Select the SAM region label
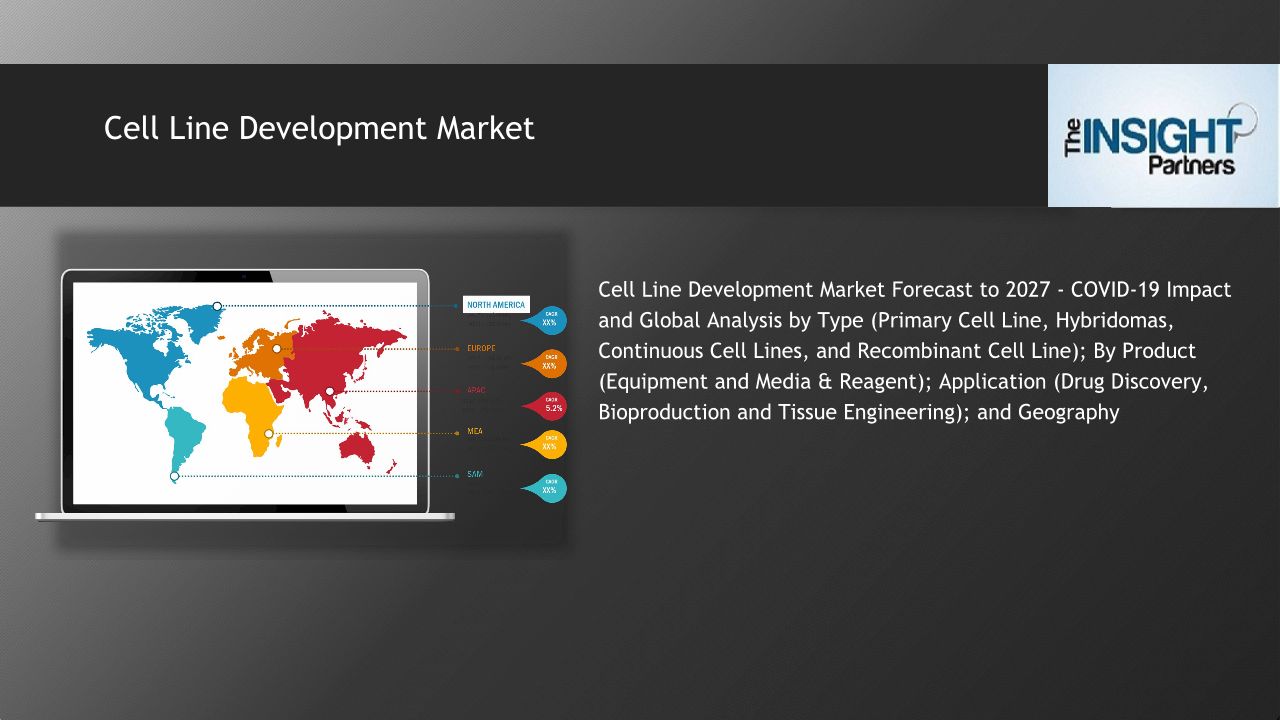Image resolution: width=1280 pixels, height=720 pixels. point(475,474)
